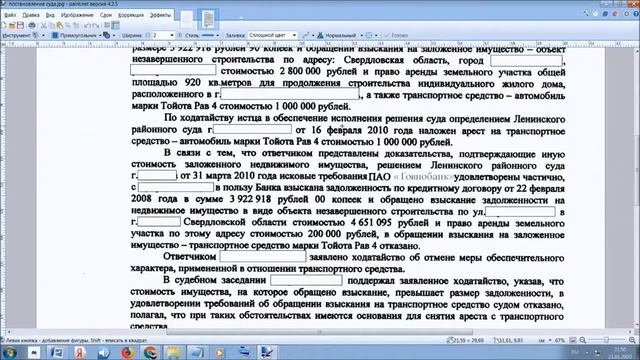Image resolution: width=640 pixels, height=360 pixels.
Task: Click the Print icon
Action: point(32,25)
